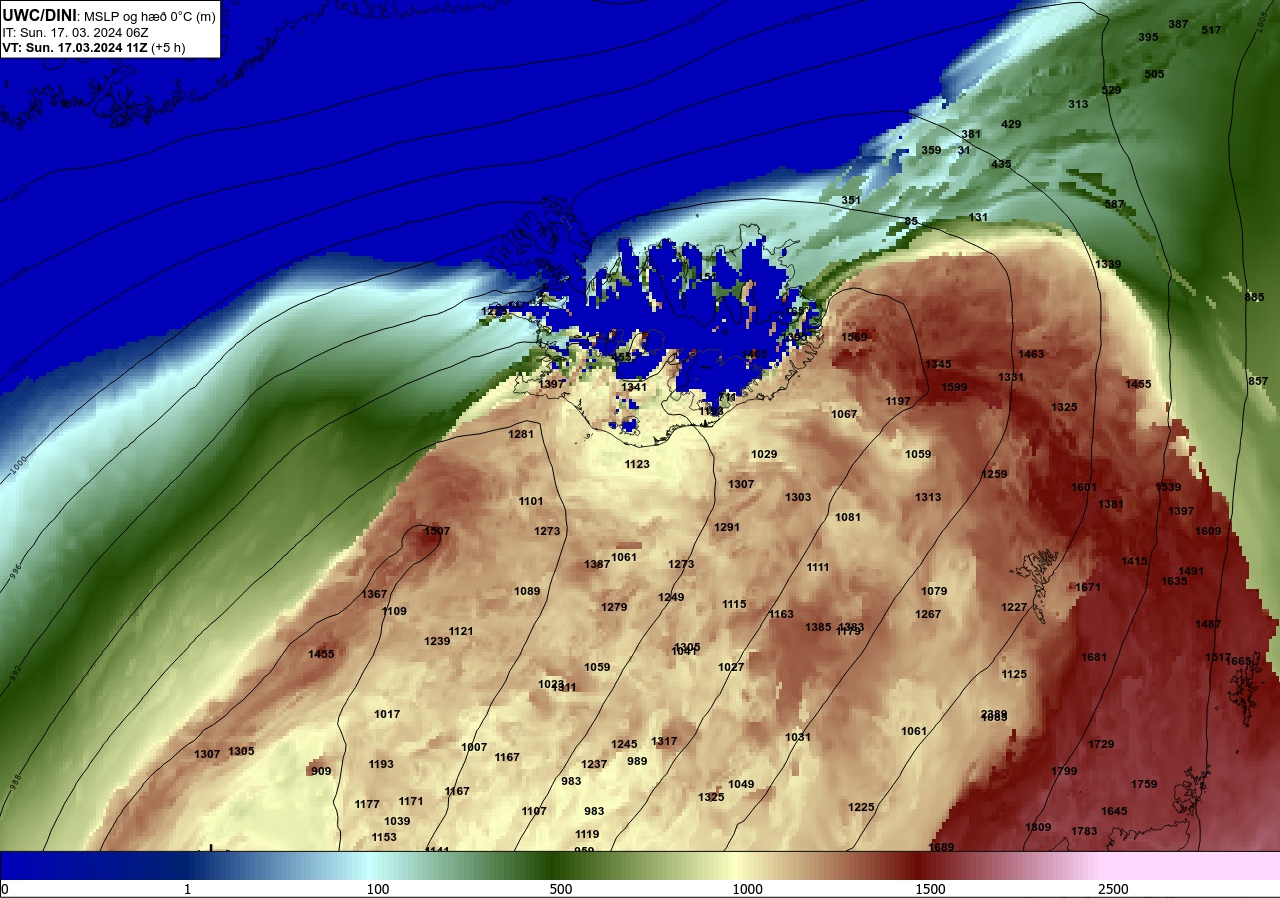1280x898 pixels.
Task: Click the map value 1671
Action: click(x=1088, y=587)
